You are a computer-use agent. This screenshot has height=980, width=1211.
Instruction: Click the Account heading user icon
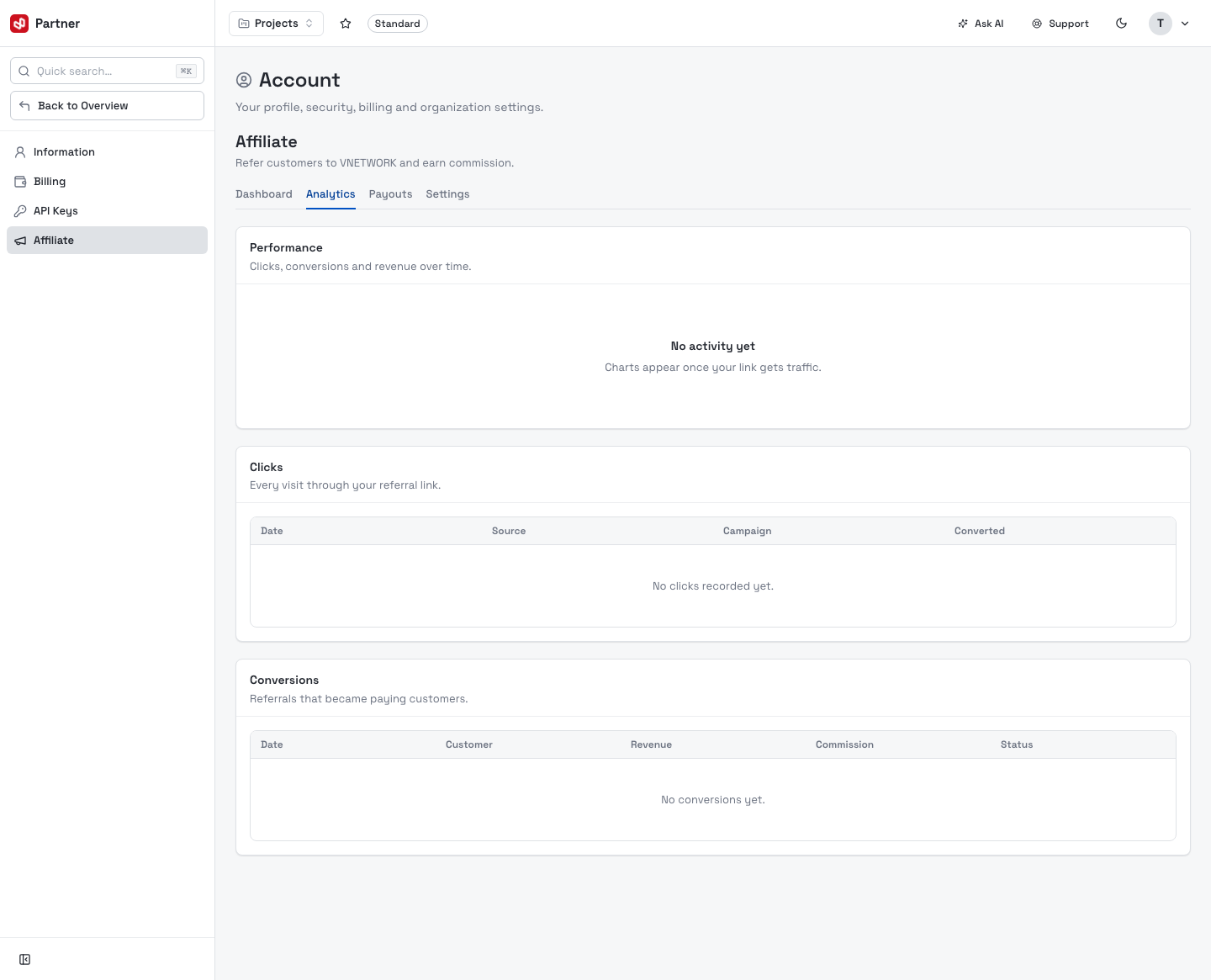(x=244, y=80)
